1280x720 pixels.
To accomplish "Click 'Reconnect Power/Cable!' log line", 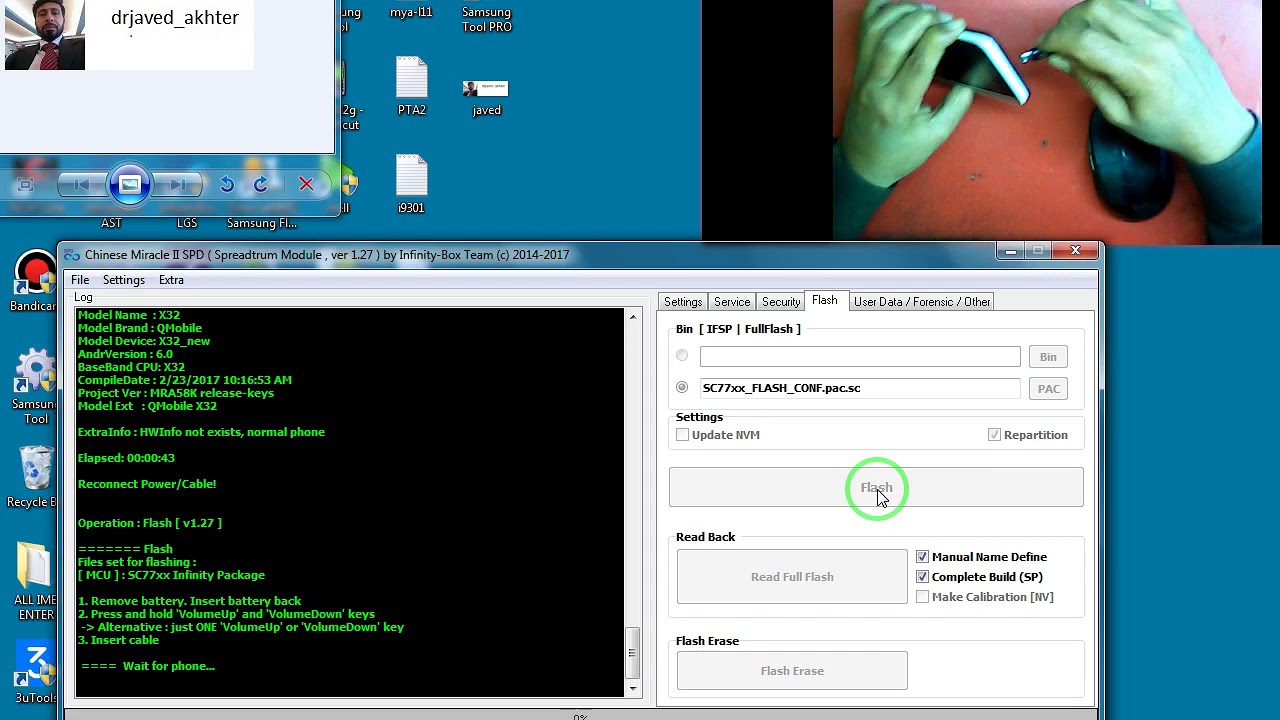I will [x=147, y=484].
